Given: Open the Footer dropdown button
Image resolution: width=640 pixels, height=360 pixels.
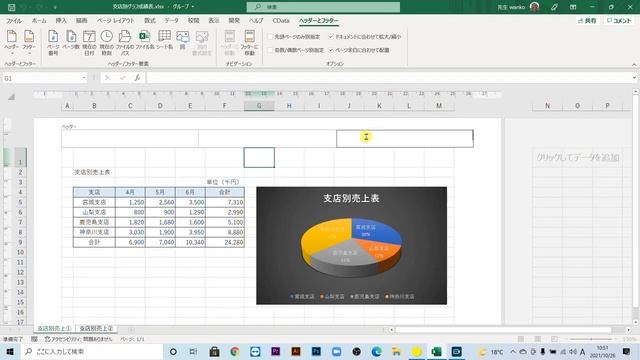Looking at the screenshot, I should (29, 42).
